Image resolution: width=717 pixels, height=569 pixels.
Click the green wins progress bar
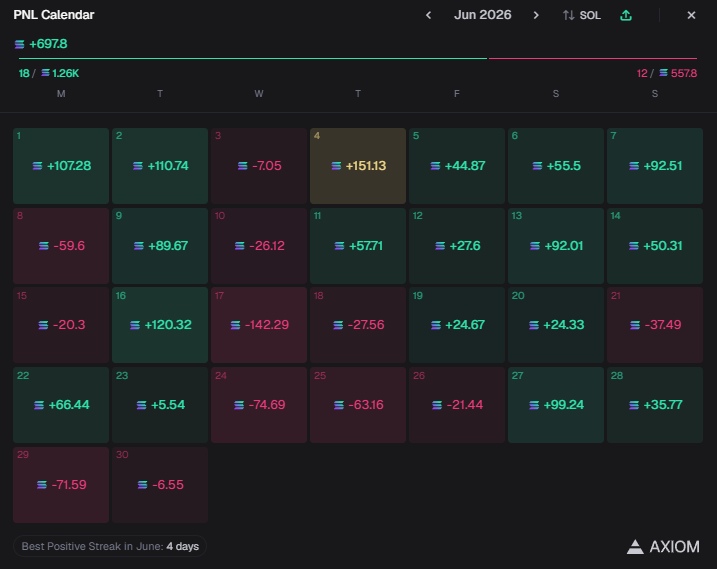253,59
